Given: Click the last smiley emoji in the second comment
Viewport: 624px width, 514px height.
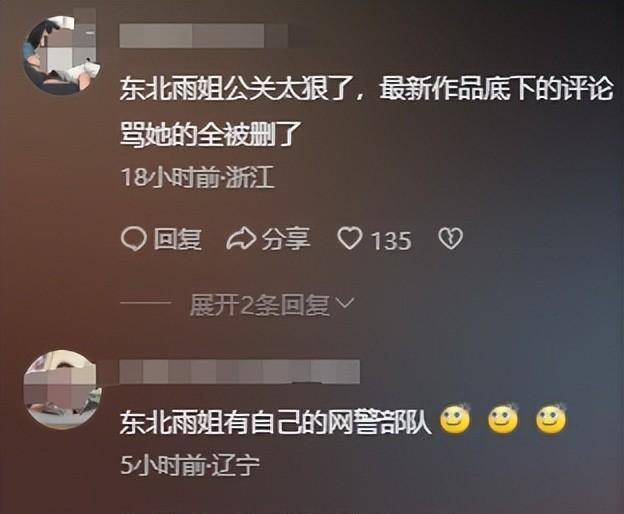Looking at the screenshot, I should [551, 420].
